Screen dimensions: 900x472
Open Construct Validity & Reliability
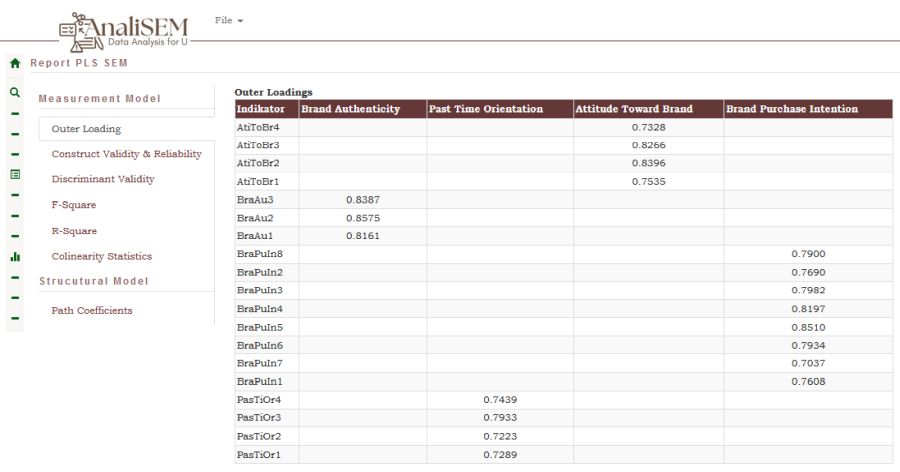(126, 154)
